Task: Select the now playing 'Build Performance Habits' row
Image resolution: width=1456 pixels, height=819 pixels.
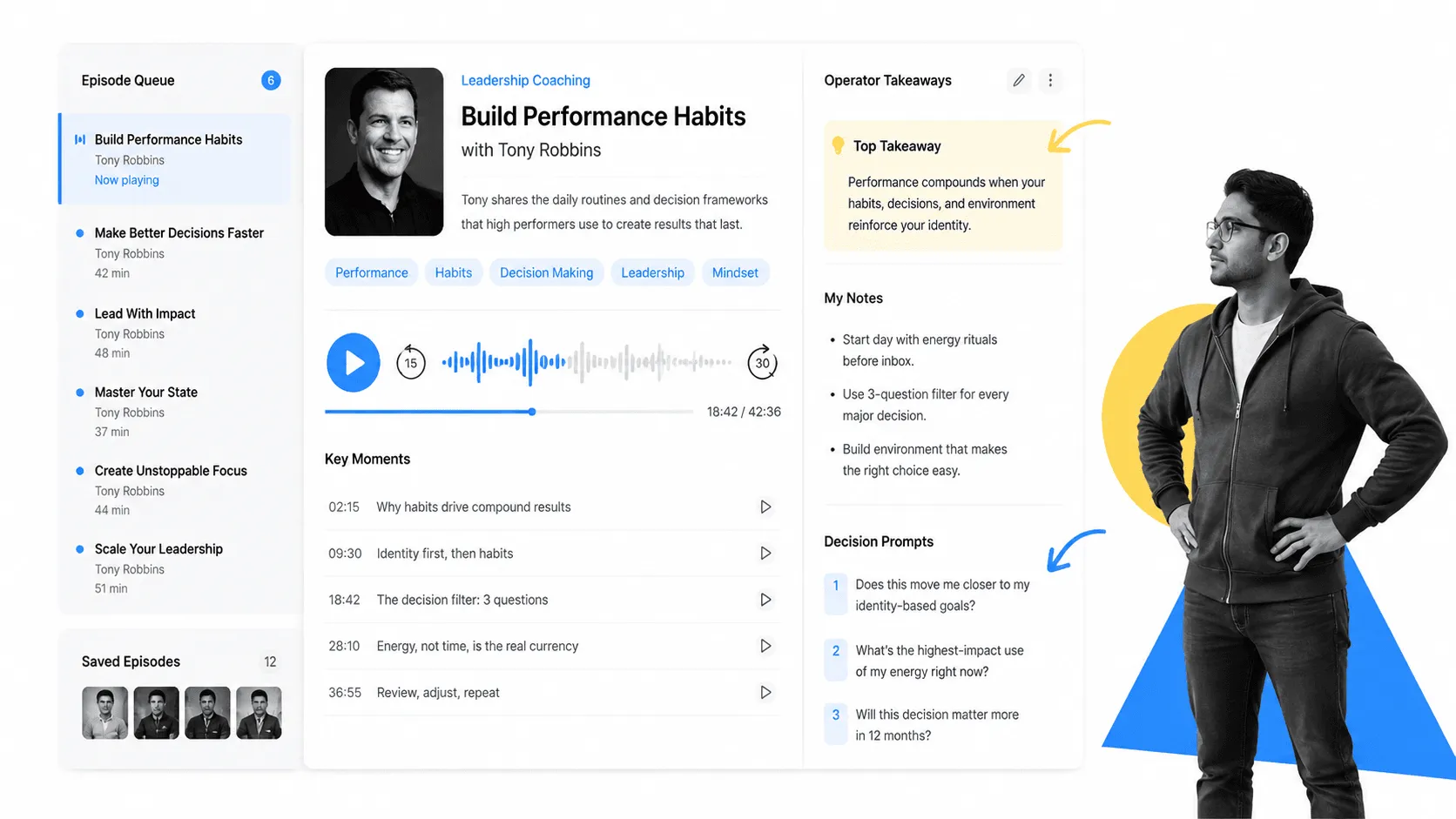Action: tap(175, 158)
